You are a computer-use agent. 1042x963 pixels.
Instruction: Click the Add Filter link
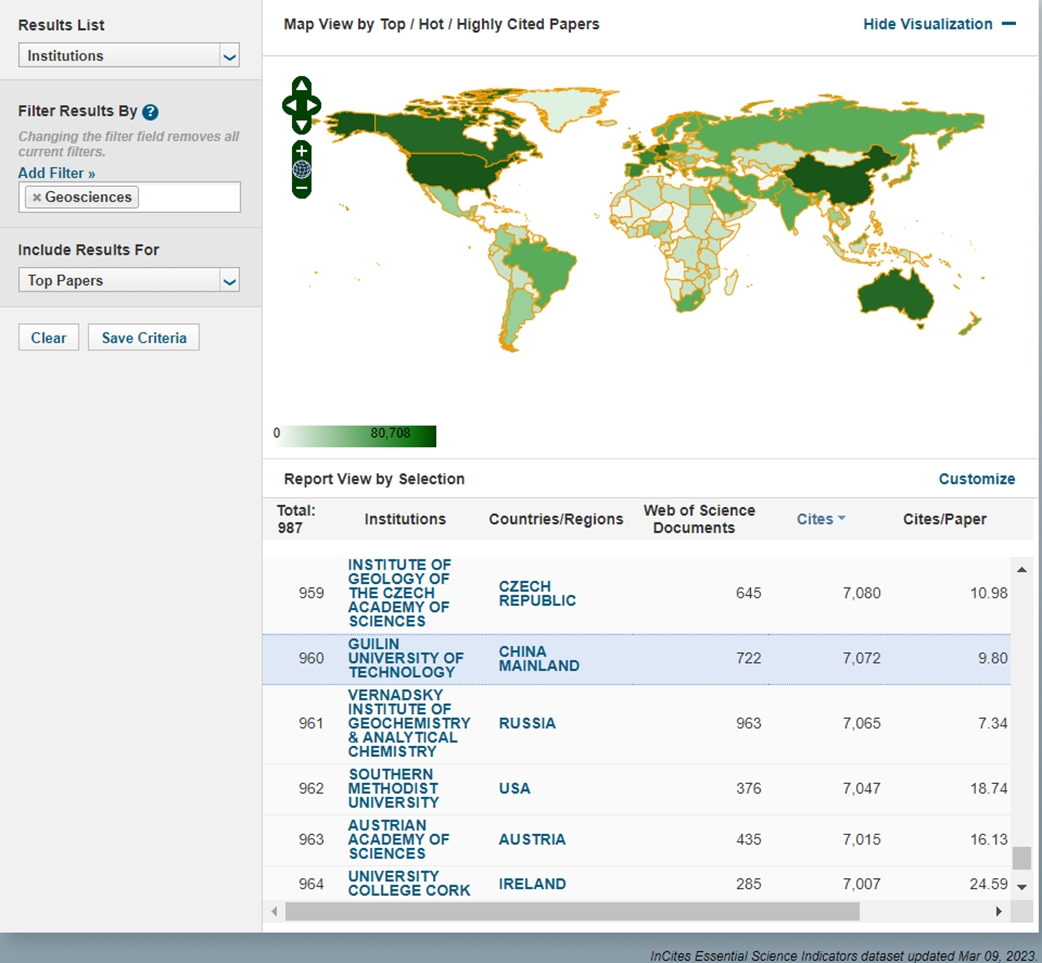(57, 173)
